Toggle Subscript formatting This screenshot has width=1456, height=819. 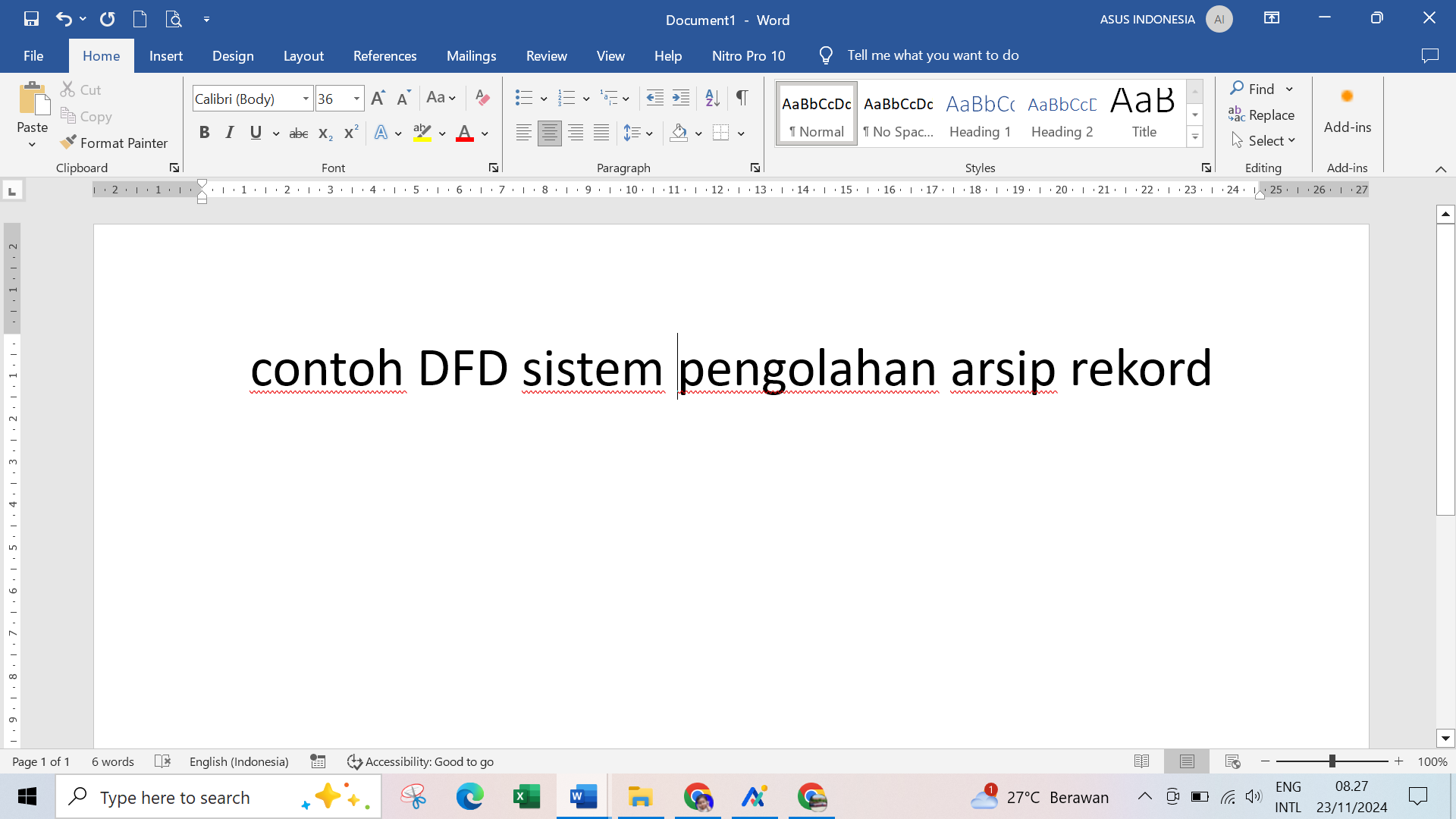point(325,133)
